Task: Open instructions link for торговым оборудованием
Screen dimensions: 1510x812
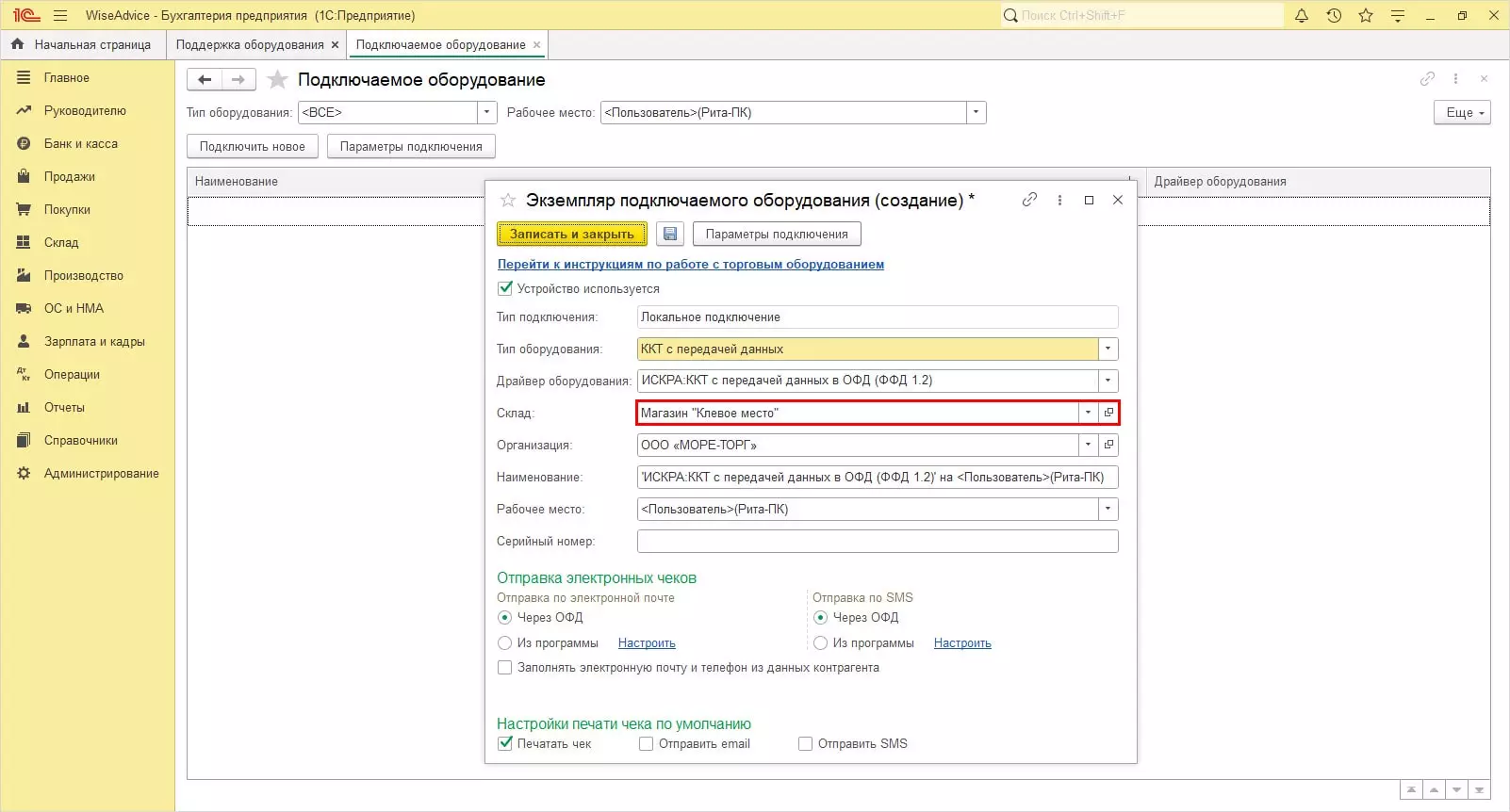Action: 691,264
